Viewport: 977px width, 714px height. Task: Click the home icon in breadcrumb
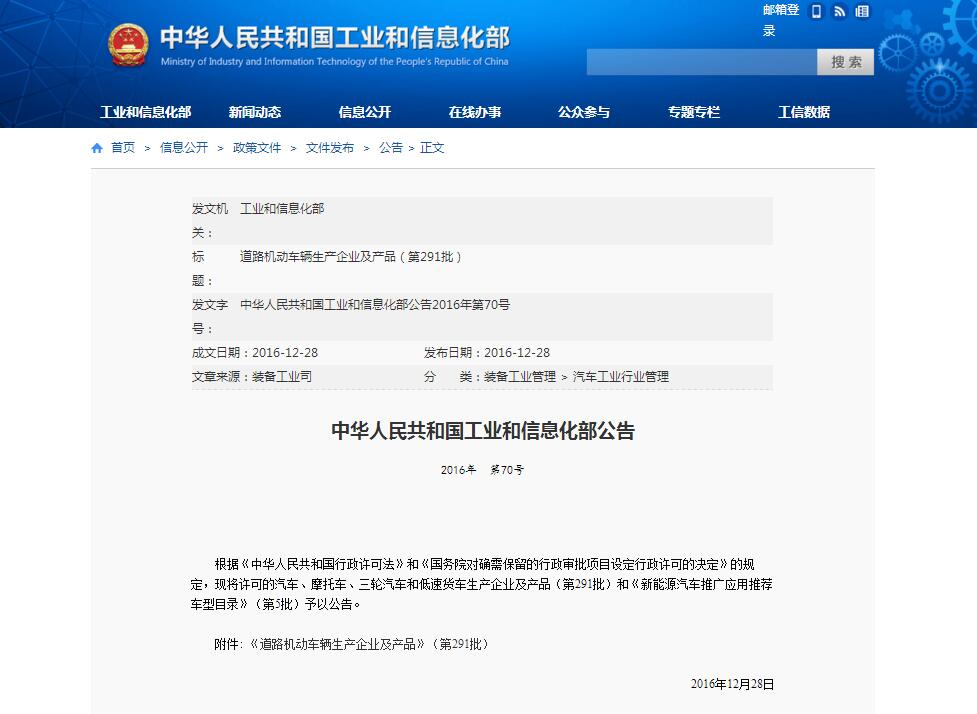tap(97, 148)
